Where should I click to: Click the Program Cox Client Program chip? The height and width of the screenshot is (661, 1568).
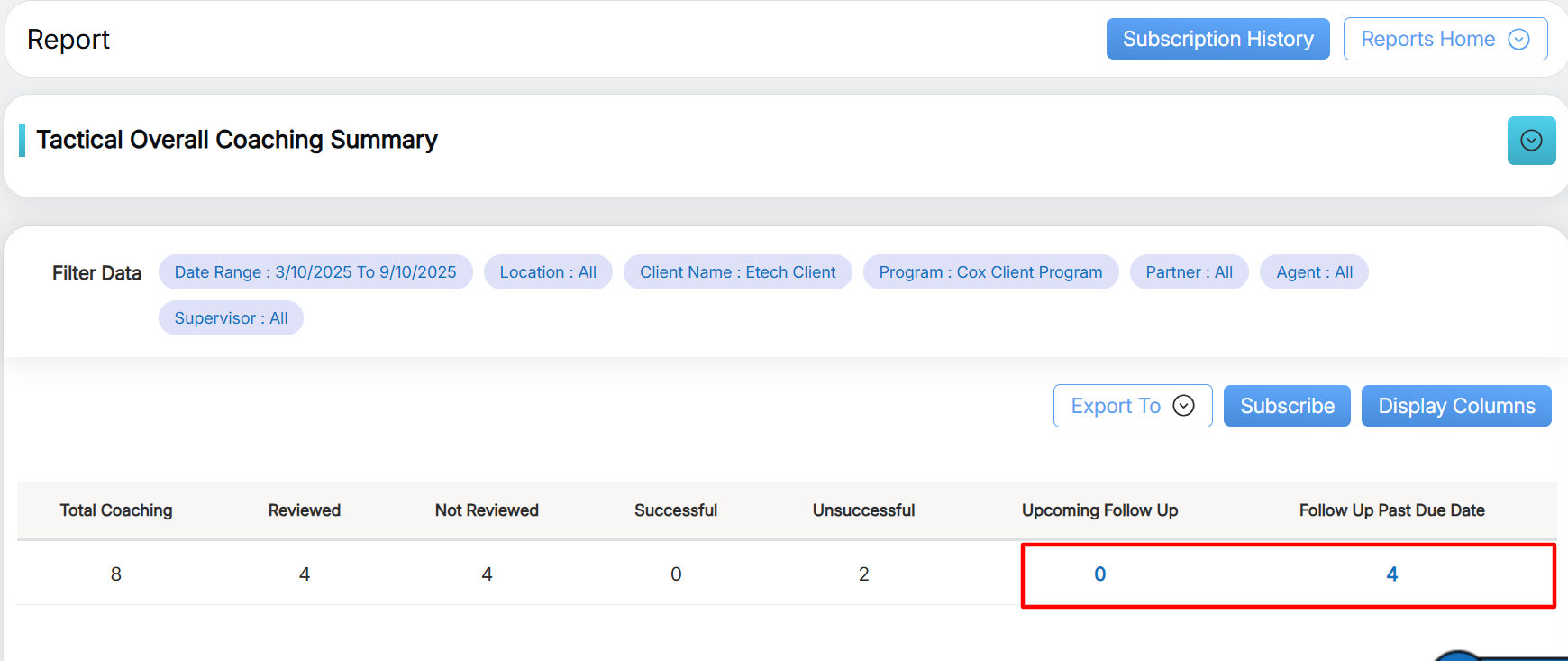[x=990, y=272]
